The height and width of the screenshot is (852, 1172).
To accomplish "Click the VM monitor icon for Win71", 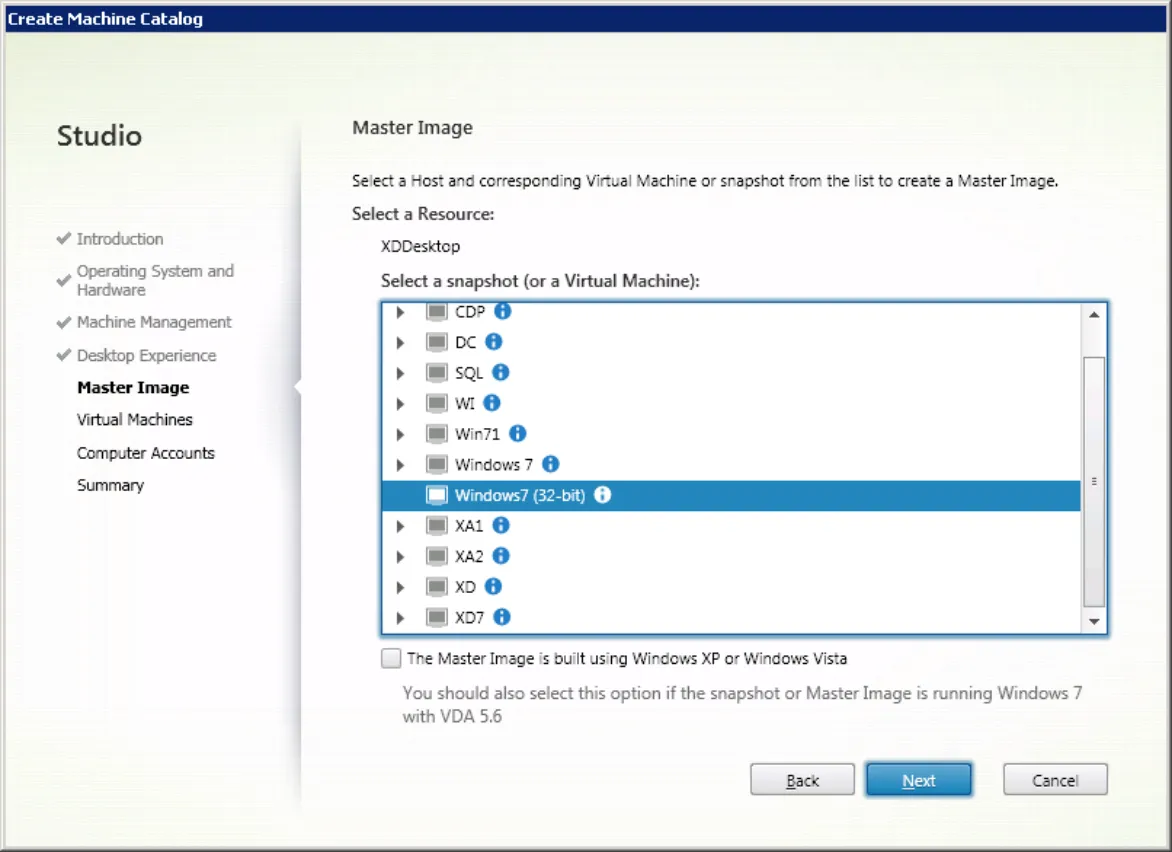I will [x=437, y=433].
